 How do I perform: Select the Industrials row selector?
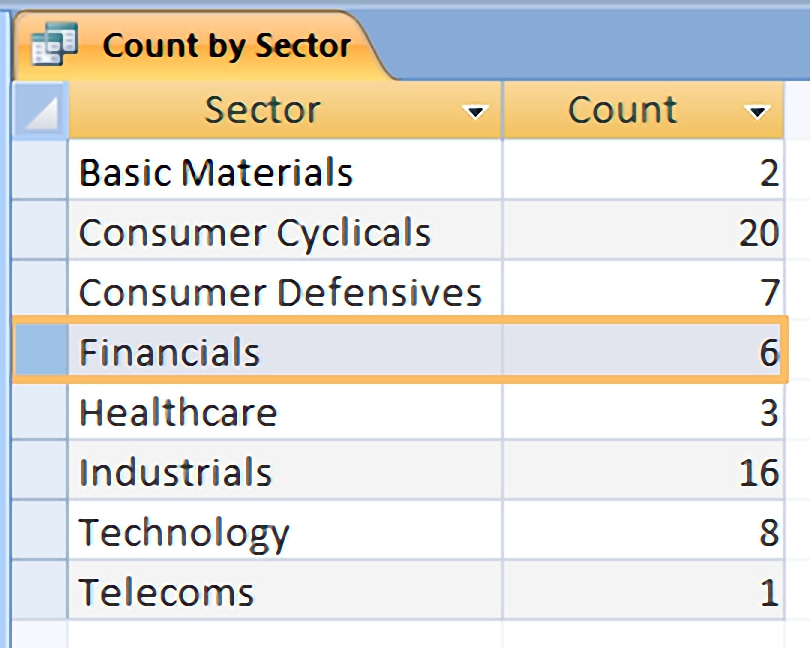coord(40,470)
